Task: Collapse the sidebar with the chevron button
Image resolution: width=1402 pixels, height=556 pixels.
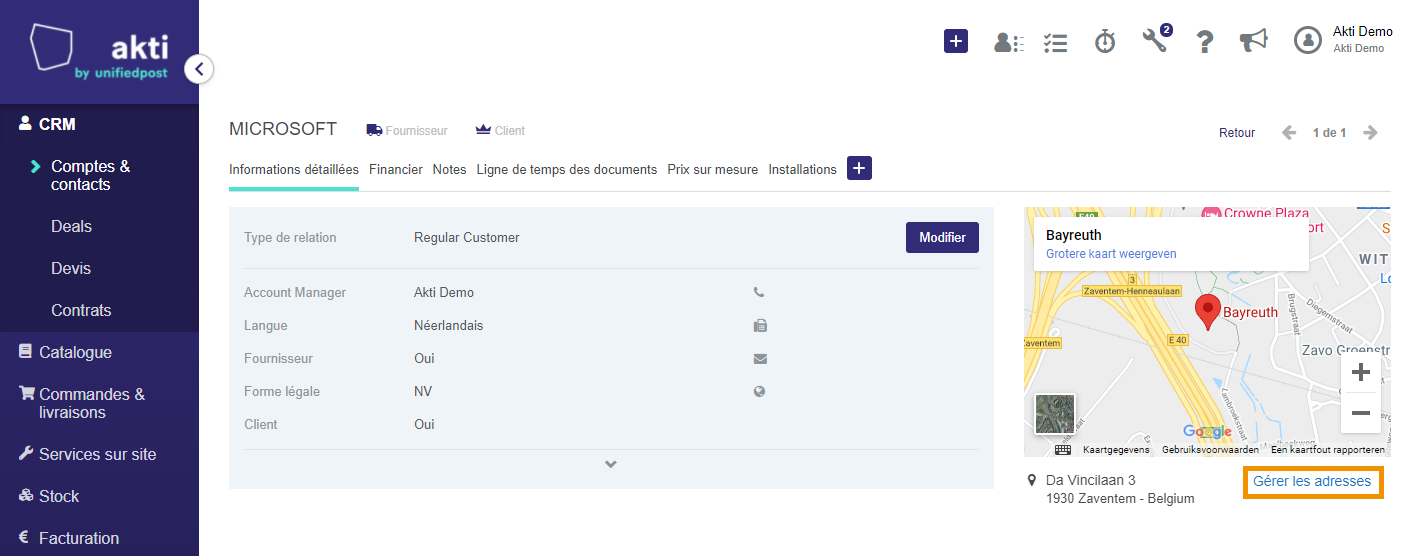Action: pos(199,69)
